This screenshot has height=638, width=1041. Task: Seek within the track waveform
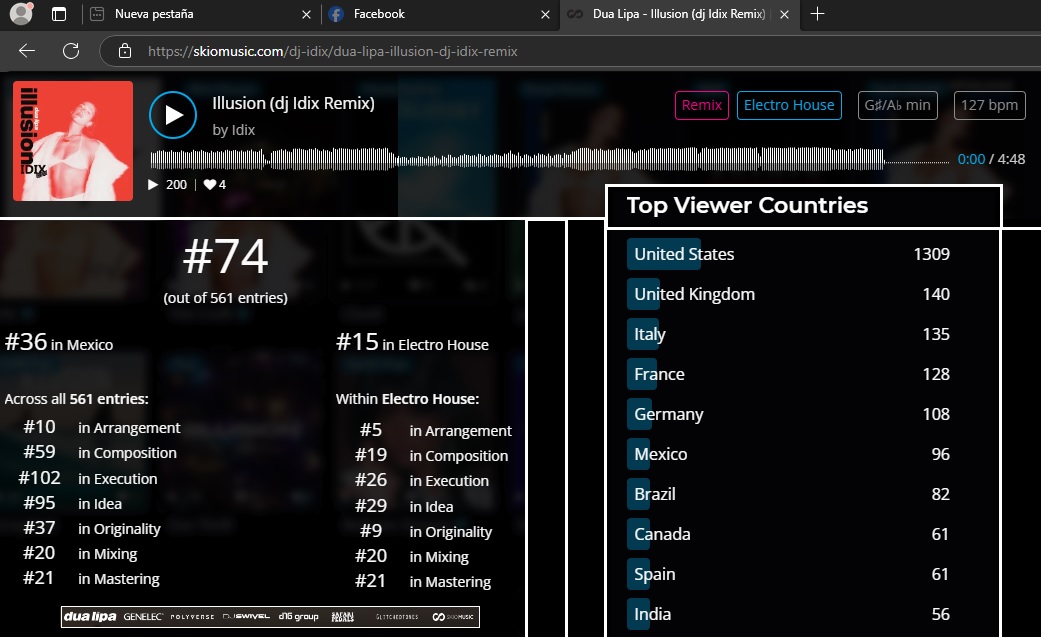(550, 159)
